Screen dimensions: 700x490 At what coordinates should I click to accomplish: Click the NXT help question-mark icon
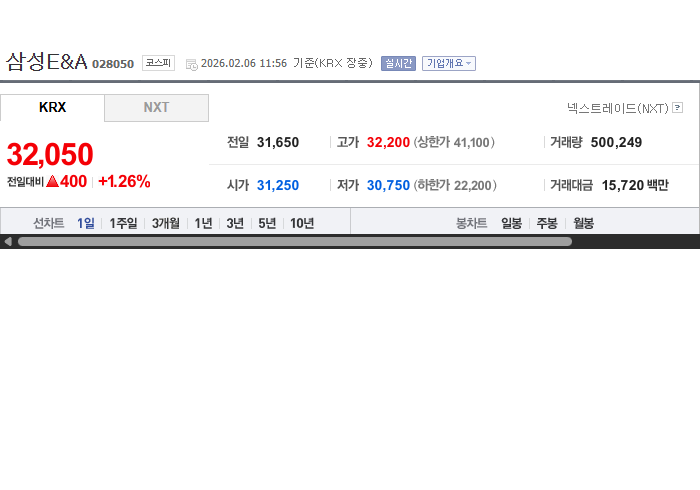677,108
